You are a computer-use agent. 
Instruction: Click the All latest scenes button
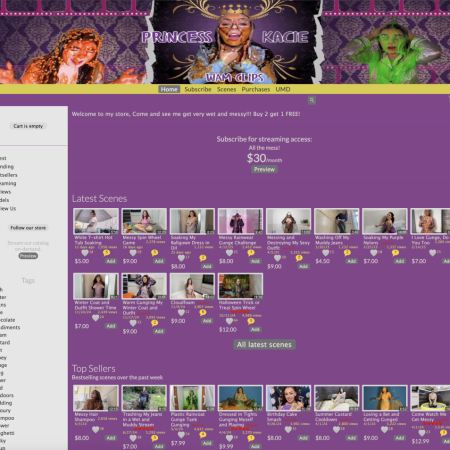tap(264, 344)
